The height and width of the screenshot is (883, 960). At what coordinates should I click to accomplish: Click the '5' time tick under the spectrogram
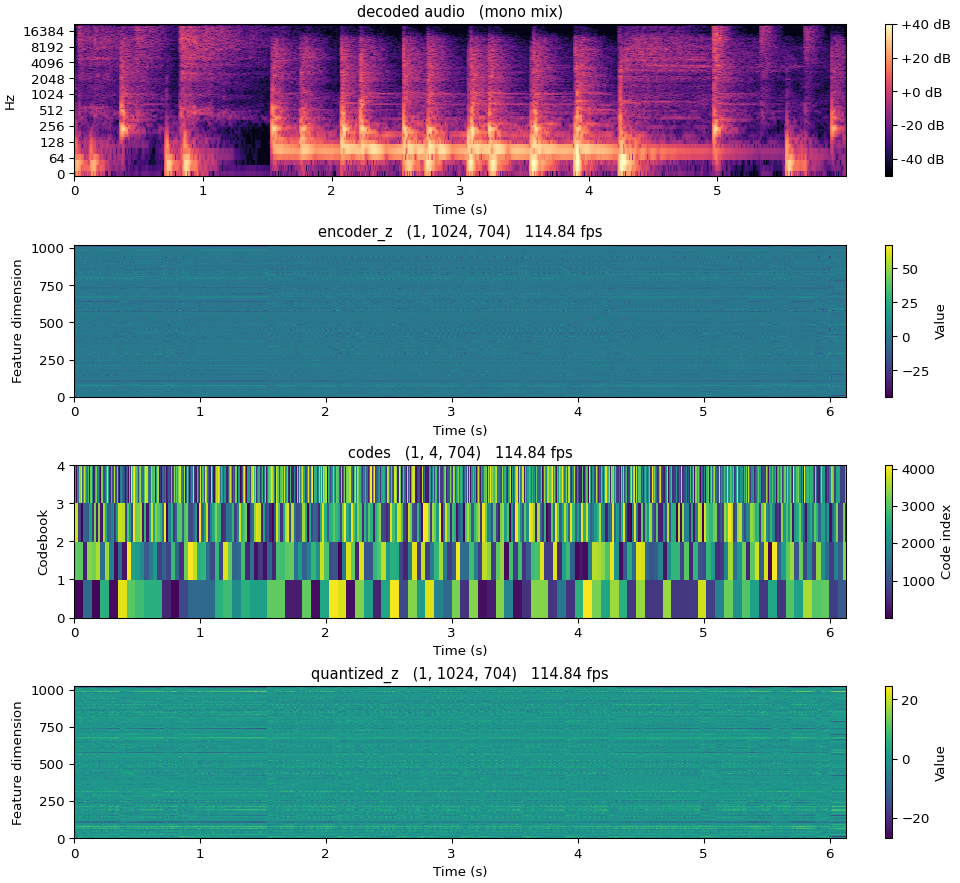pyautogui.click(x=717, y=191)
